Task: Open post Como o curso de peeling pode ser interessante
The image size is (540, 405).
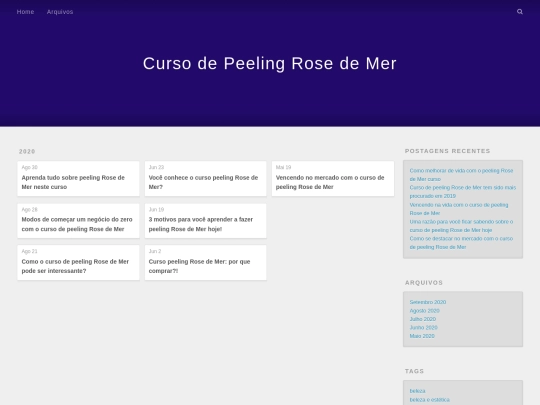Action: (75, 266)
